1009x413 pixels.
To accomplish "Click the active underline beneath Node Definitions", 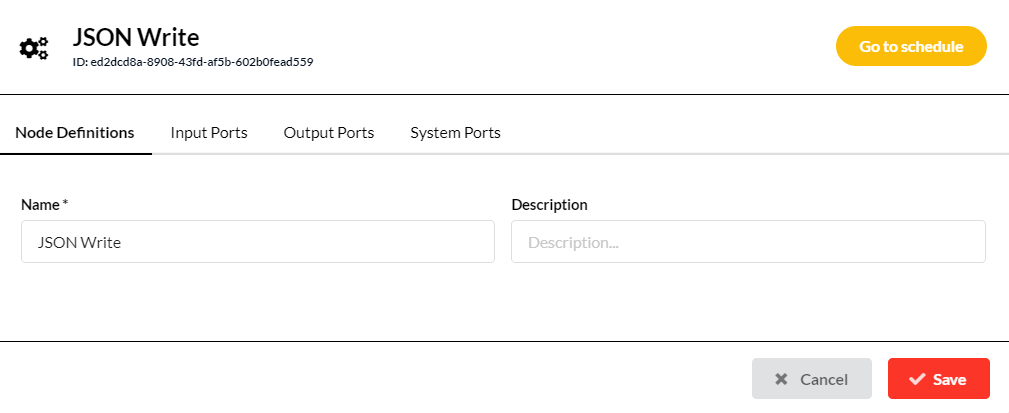I will [x=76, y=154].
